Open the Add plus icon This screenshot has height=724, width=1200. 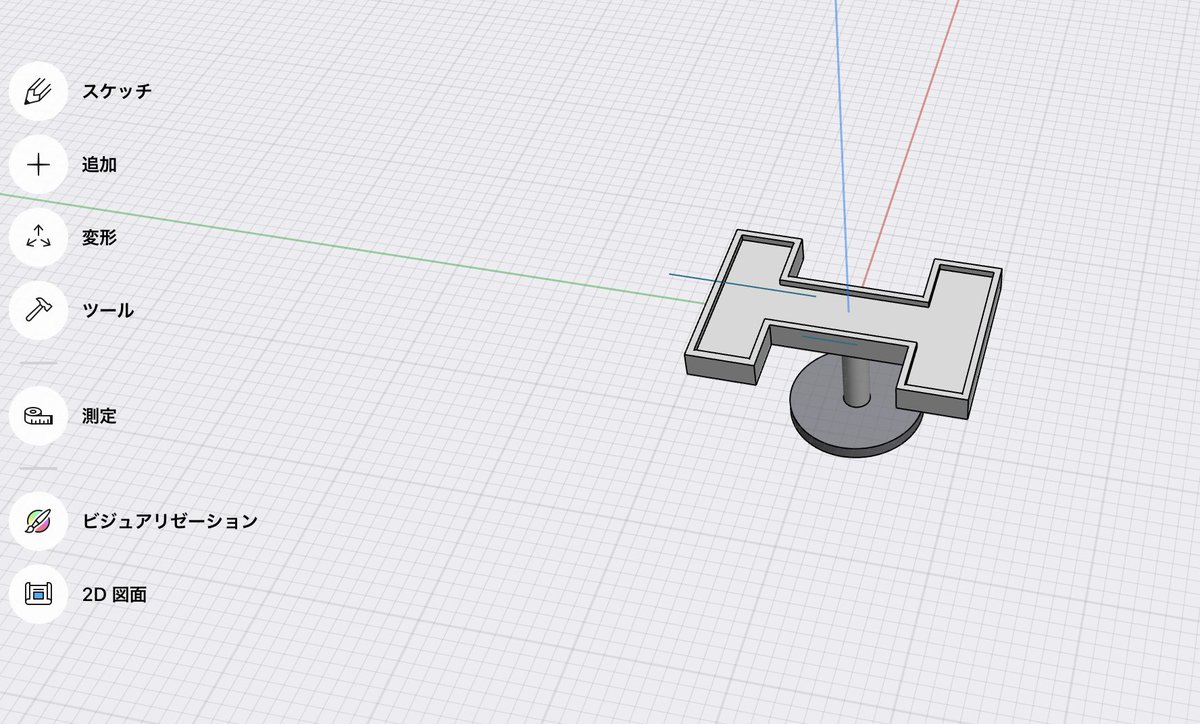(38, 165)
